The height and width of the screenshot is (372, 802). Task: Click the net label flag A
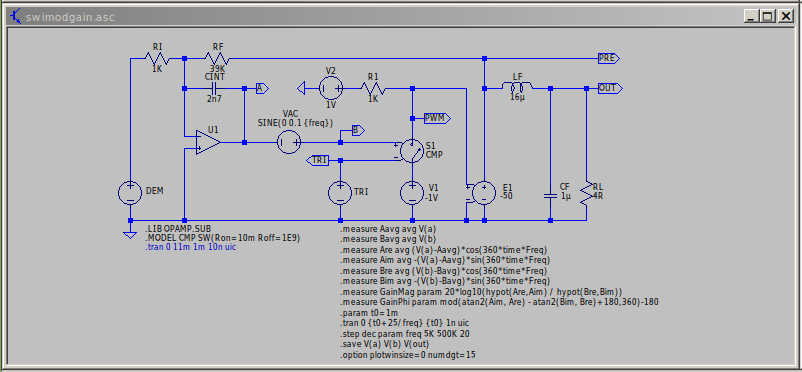pos(262,88)
